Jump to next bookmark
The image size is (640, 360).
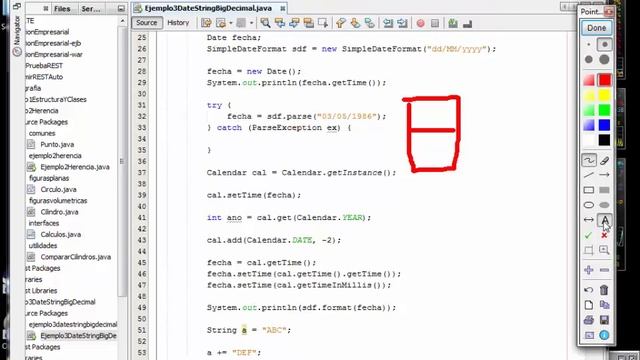355,23
